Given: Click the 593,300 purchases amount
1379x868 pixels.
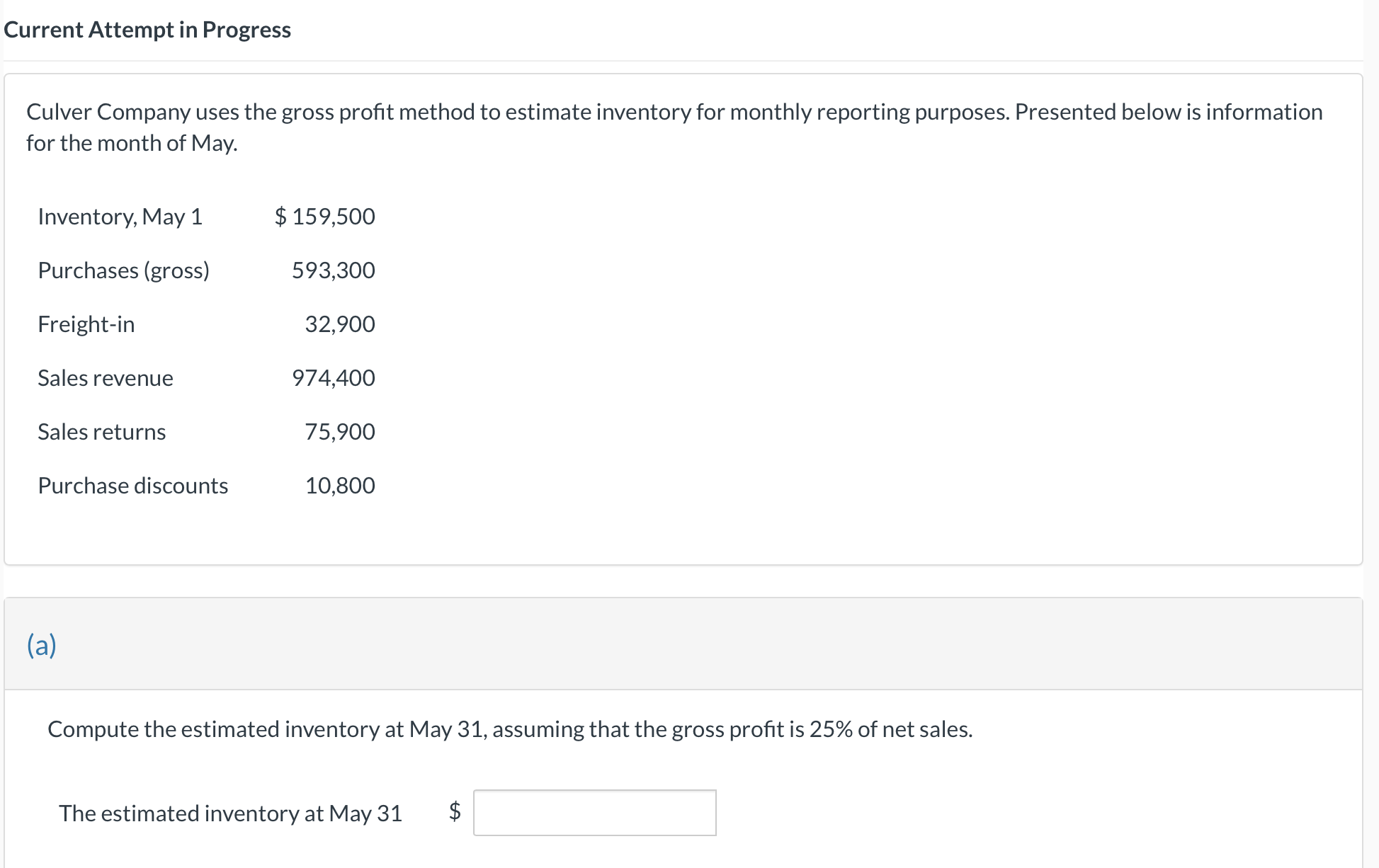Looking at the screenshot, I should coord(333,270).
